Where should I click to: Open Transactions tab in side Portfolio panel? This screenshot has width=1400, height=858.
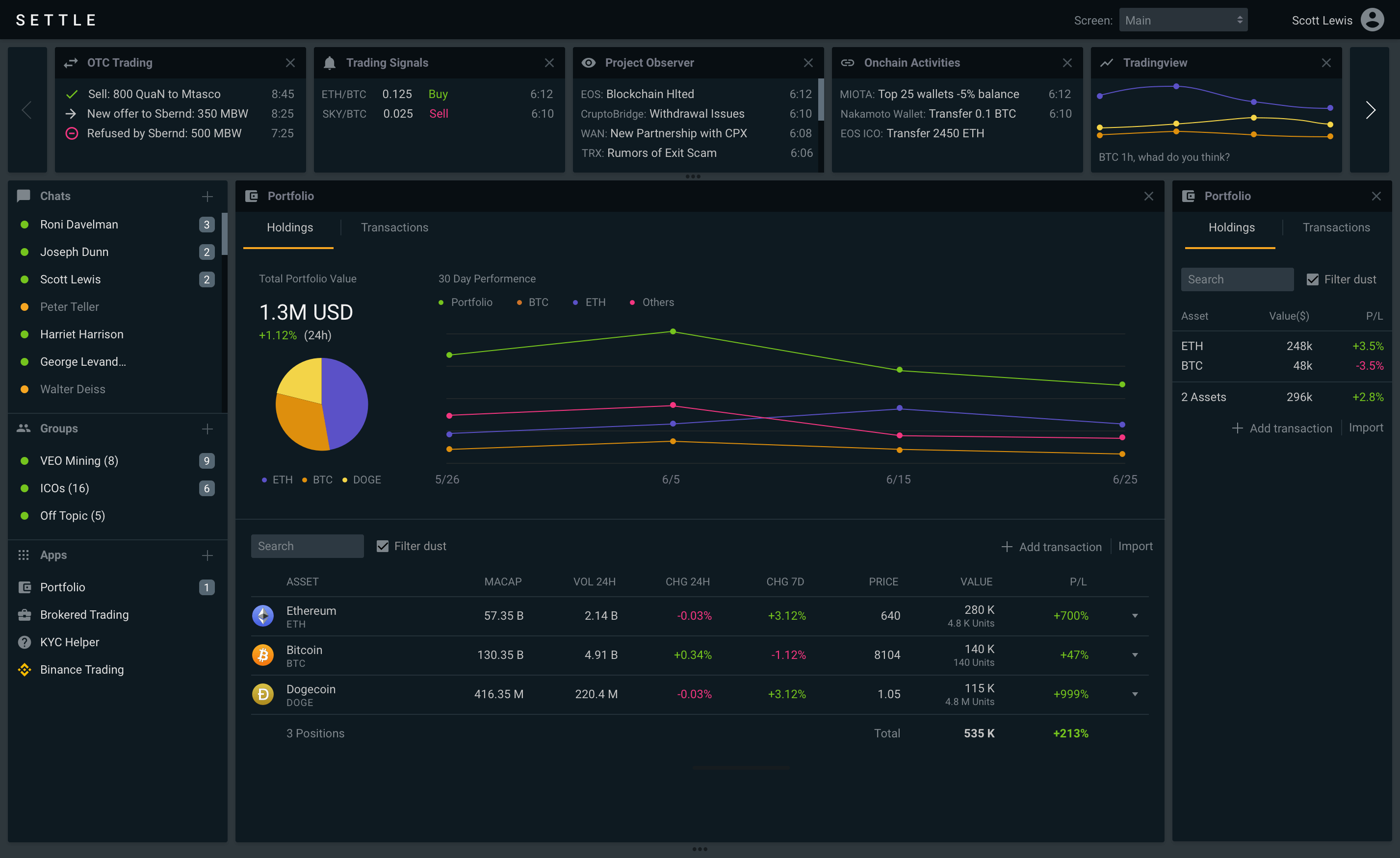(x=1336, y=227)
